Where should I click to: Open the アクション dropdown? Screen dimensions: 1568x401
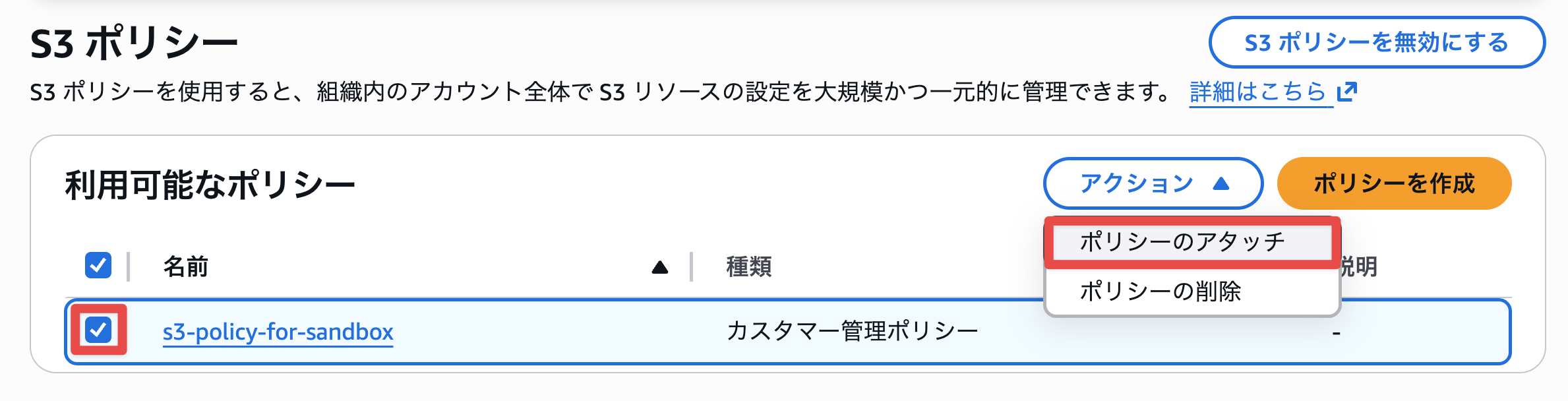point(1153,183)
